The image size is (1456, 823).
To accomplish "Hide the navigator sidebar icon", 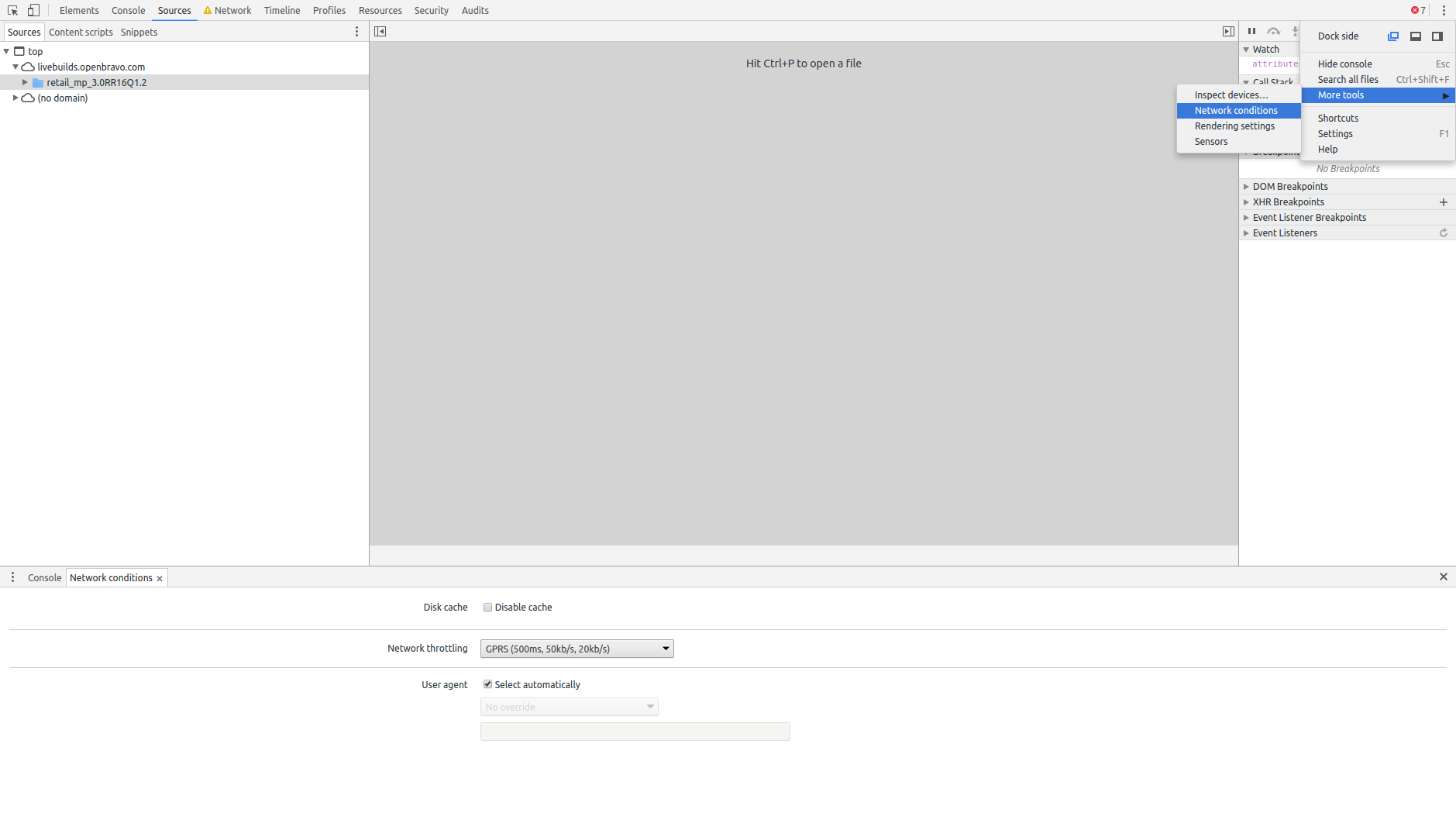I will (x=380, y=31).
